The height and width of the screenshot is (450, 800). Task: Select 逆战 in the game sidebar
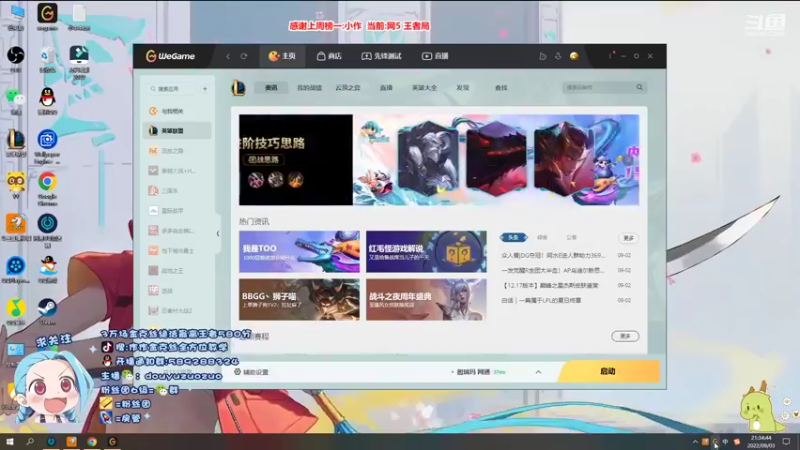(178, 291)
